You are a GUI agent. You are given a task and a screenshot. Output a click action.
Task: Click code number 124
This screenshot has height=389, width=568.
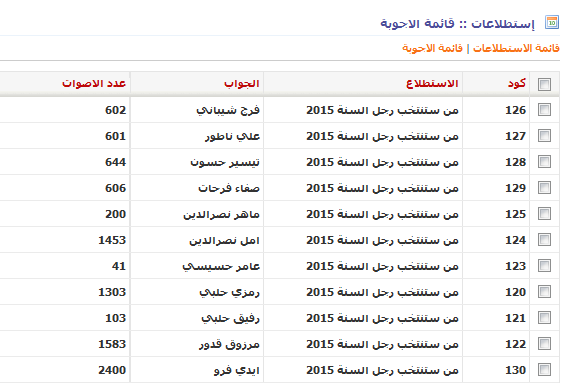point(515,240)
